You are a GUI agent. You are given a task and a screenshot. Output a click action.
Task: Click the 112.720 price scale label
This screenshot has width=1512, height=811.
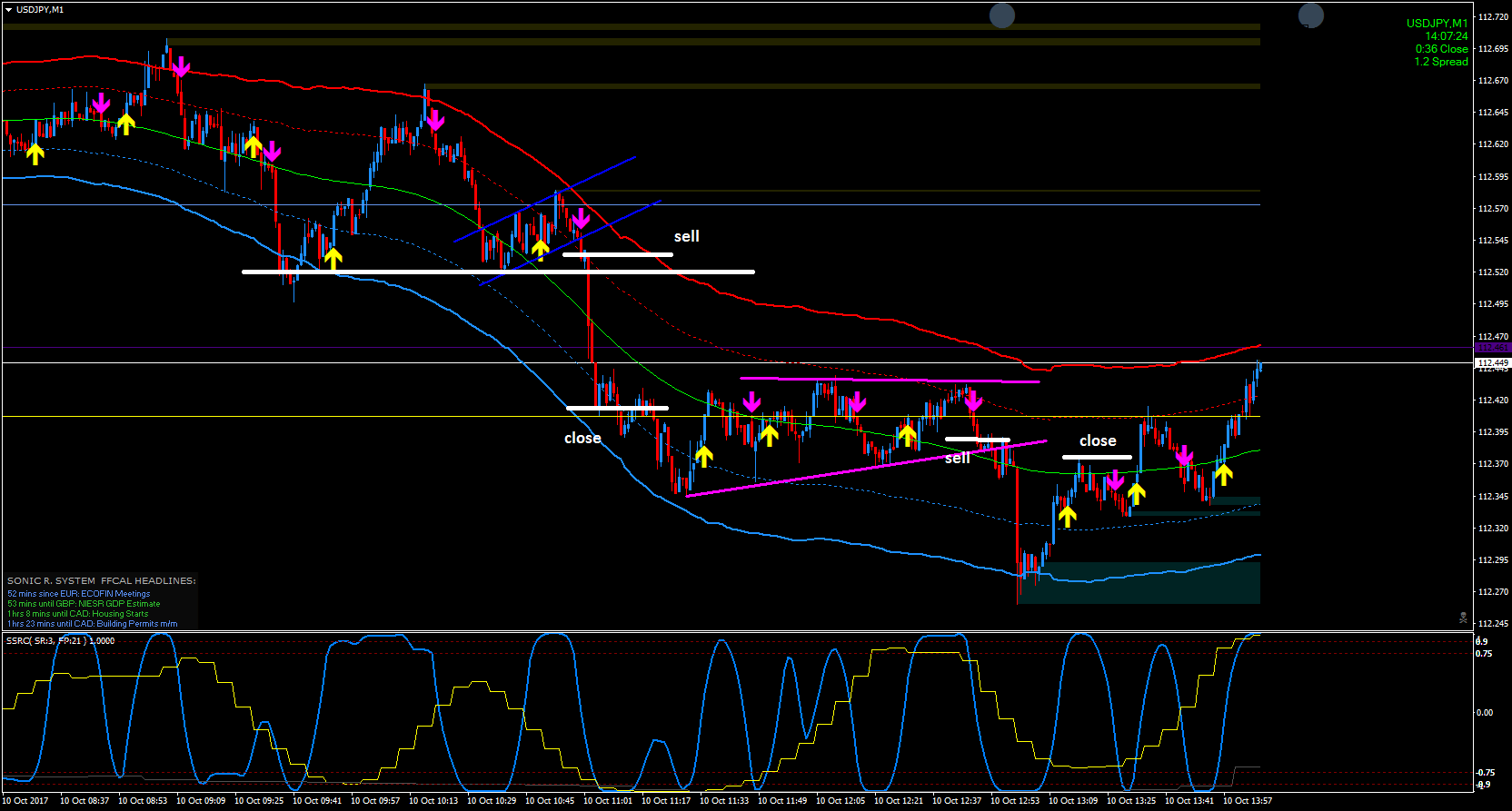1493,17
